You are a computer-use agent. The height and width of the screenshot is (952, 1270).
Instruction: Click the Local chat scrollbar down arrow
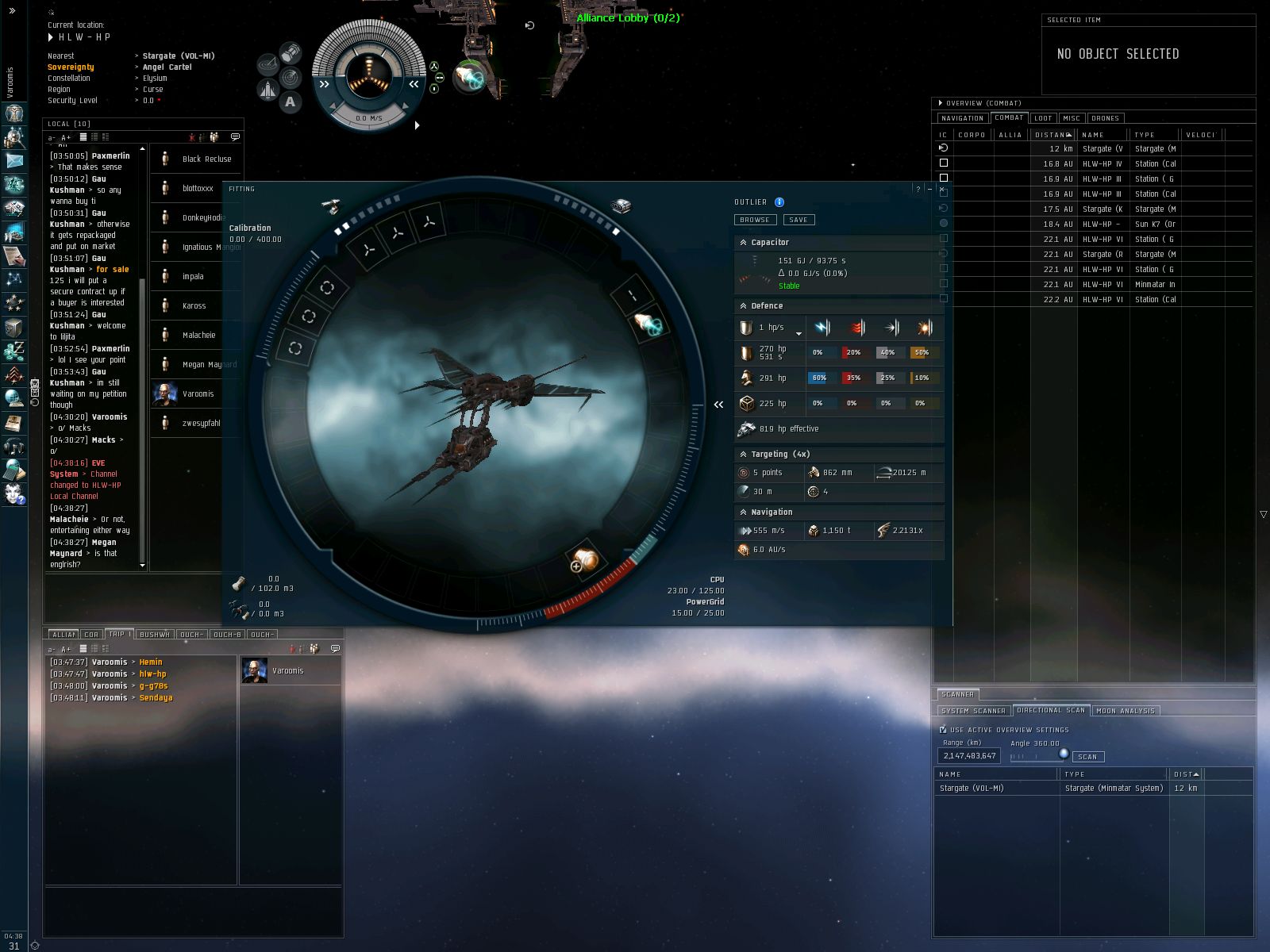pyautogui.click(x=143, y=566)
